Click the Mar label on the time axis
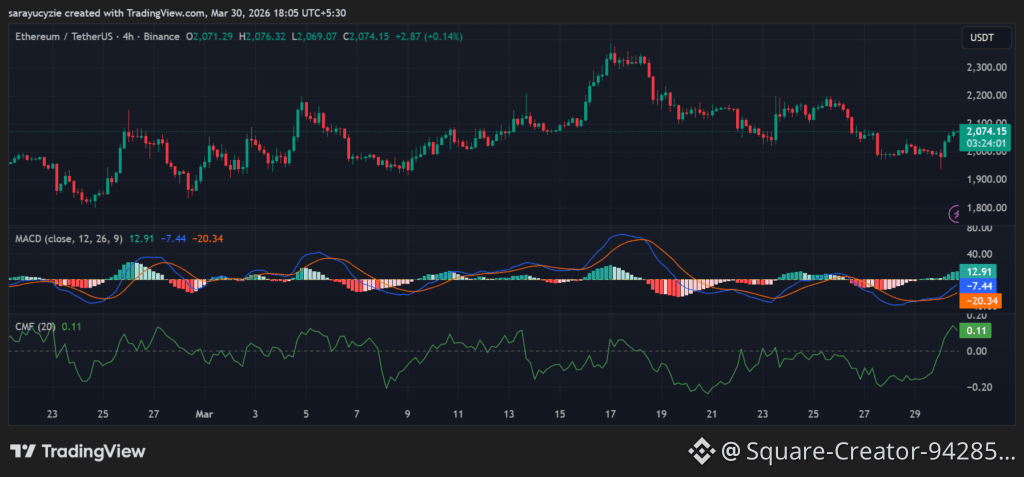Screen dimensions: 1024x477 tap(205, 414)
